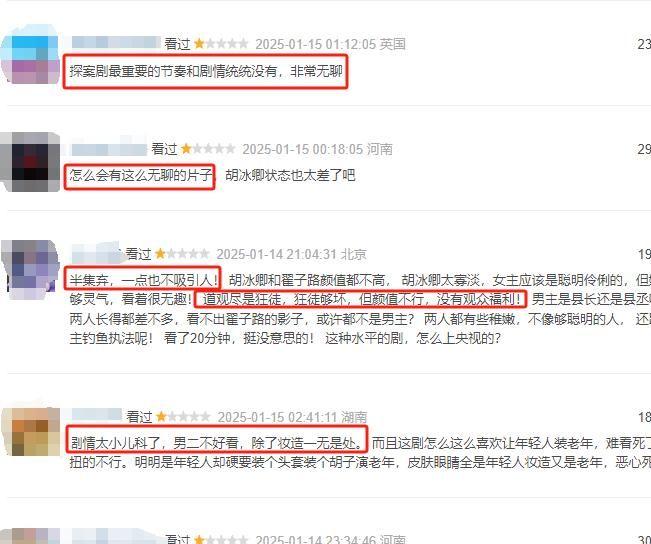Click timestamp 2025-01-14 21:04:31
The height and width of the screenshot is (544, 651).
[x=277, y=254]
